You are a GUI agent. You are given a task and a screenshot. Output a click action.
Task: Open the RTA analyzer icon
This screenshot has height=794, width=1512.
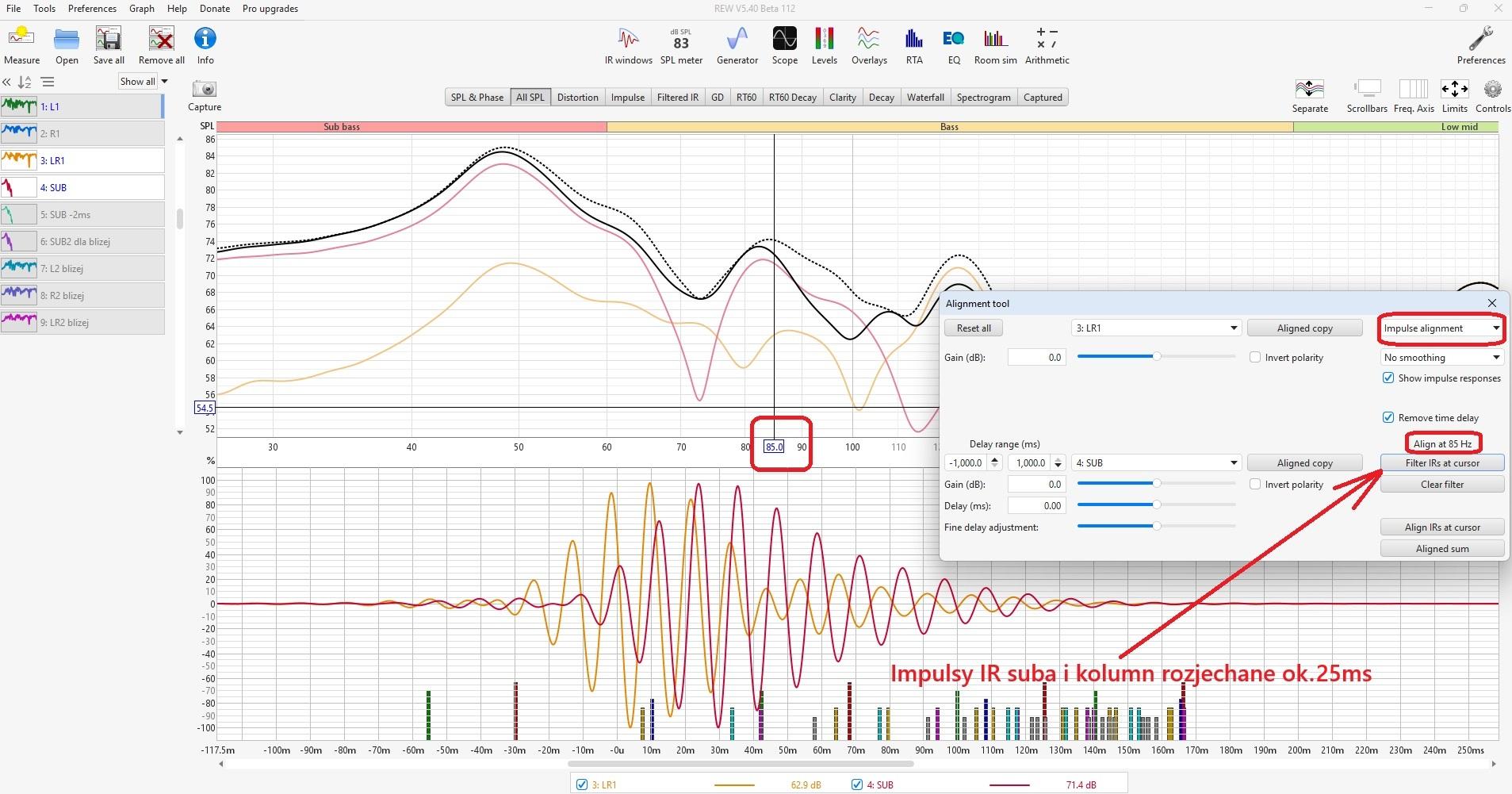pos(913,39)
